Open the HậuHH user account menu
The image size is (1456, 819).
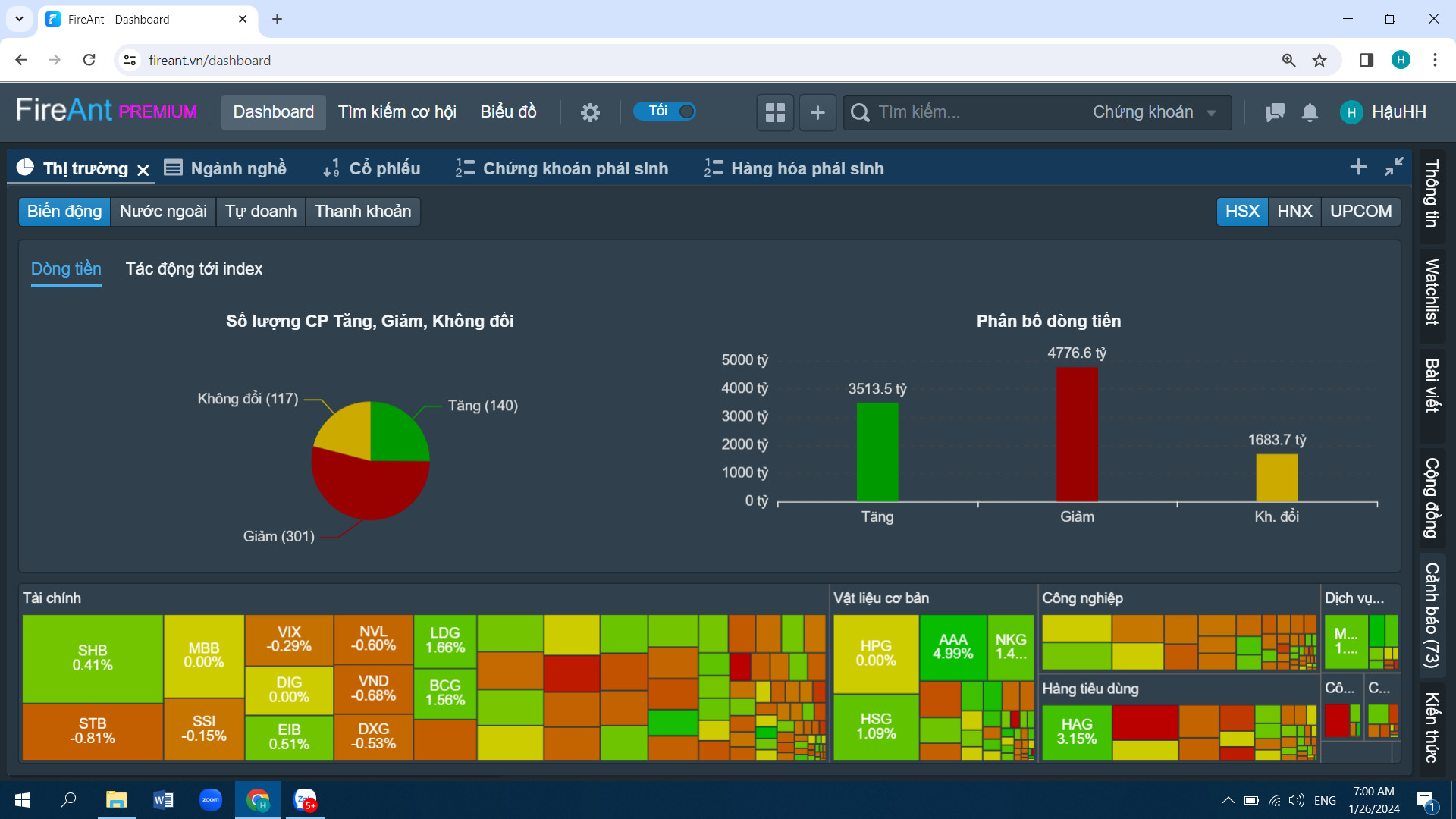pyautogui.click(x=1384, y=112)
